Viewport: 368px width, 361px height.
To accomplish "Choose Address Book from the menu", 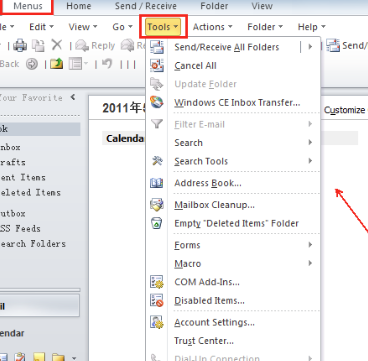I will pyautogui.click(x=233, y=183).
